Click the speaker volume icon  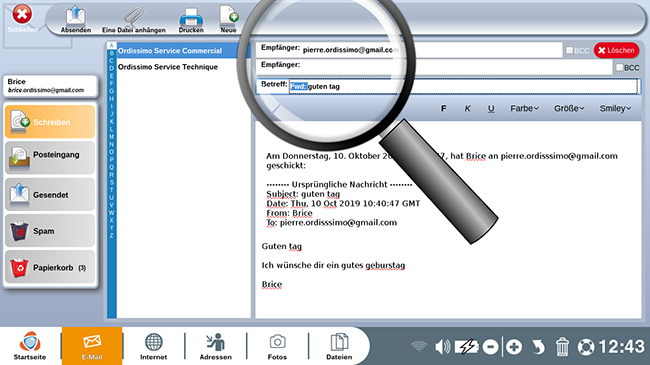[442, 346]
